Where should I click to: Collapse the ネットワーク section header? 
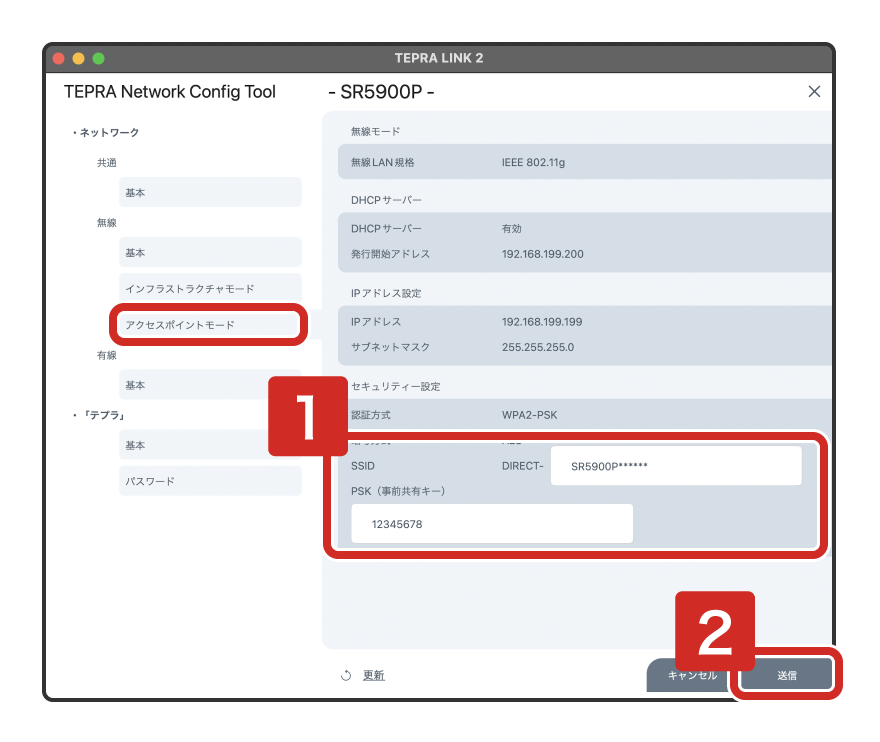pos(108,132)
